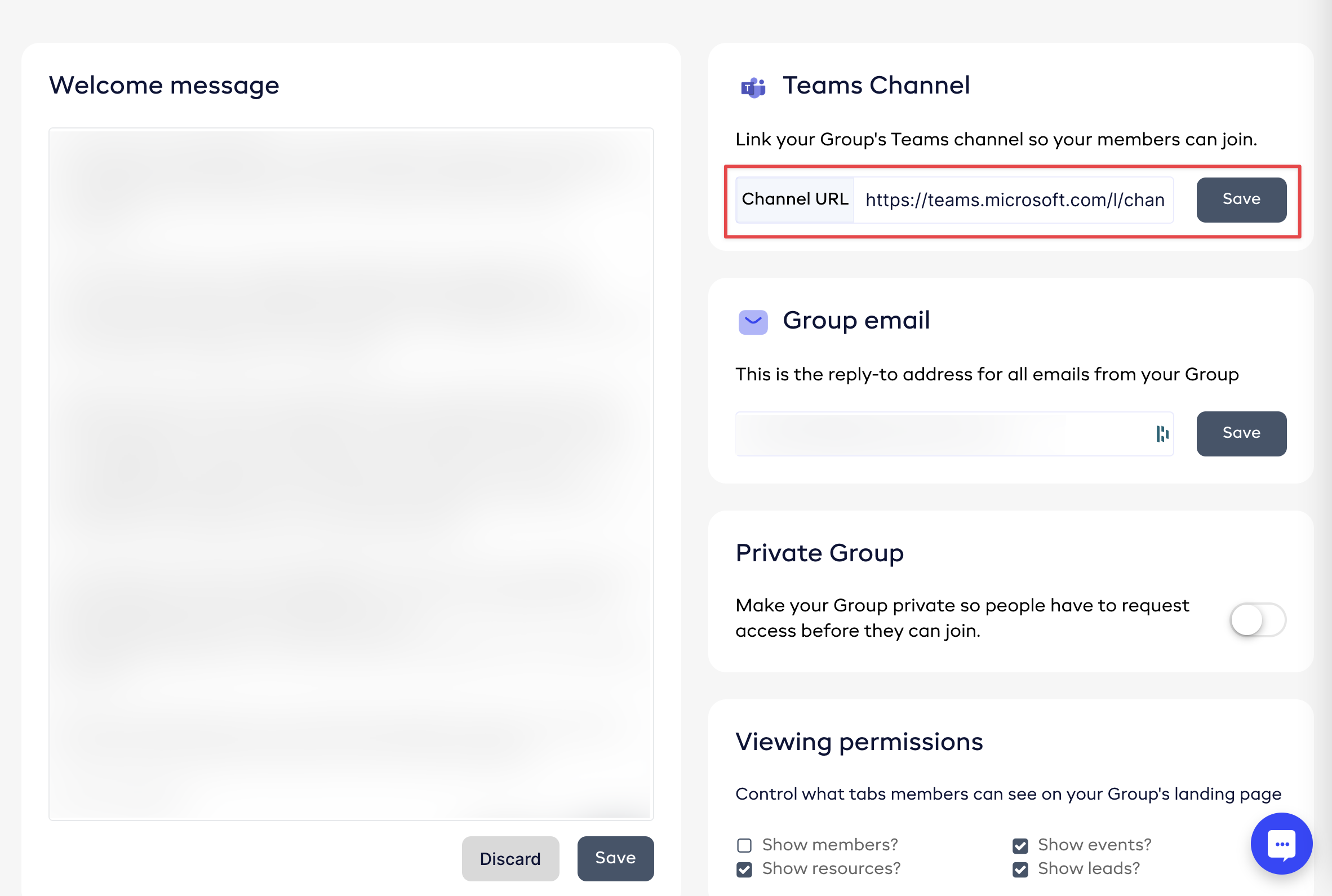The width and height of the screenshot is (1332, 896).
Task: Click the Teams Channel heading
Action: 876,86
